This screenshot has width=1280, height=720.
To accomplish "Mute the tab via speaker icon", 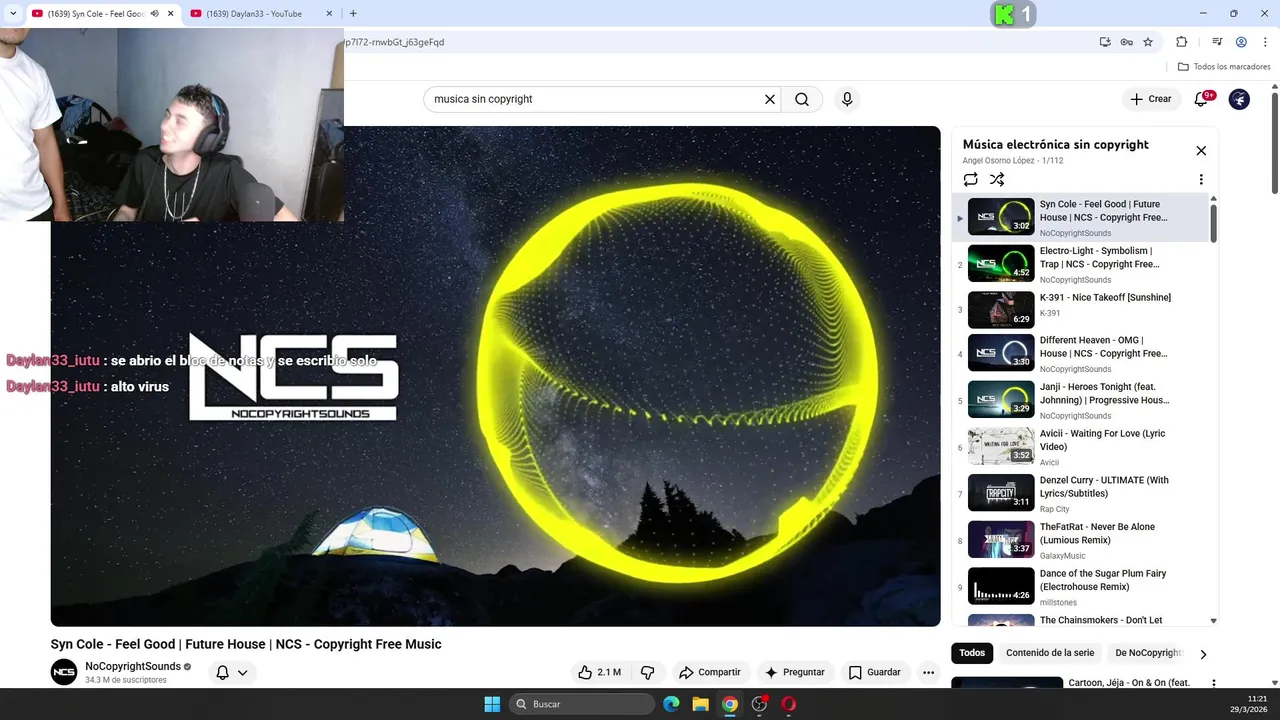I will pyautogui.click(x=154, y=13).
